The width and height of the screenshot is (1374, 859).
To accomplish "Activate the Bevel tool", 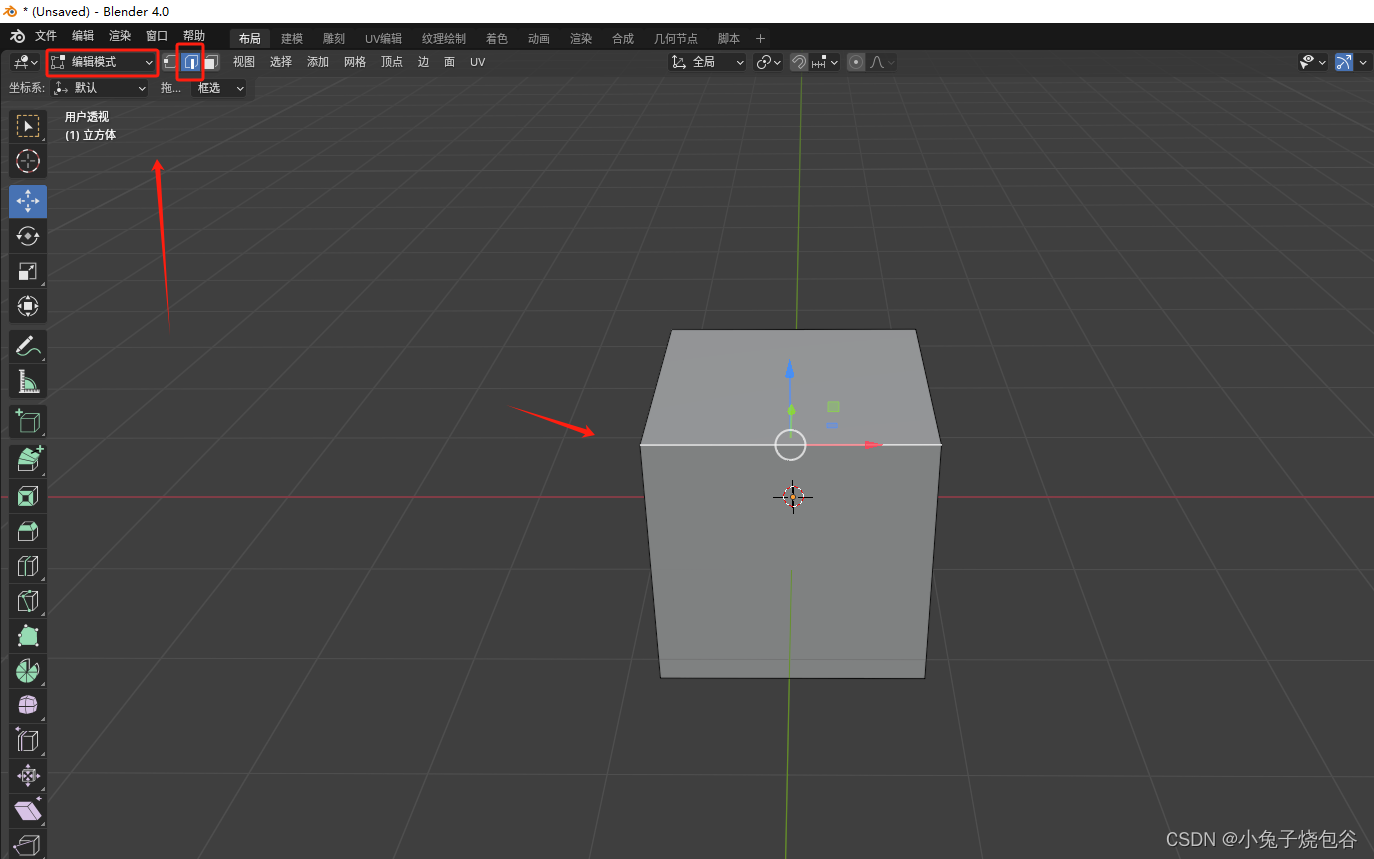I will (28, 531).
